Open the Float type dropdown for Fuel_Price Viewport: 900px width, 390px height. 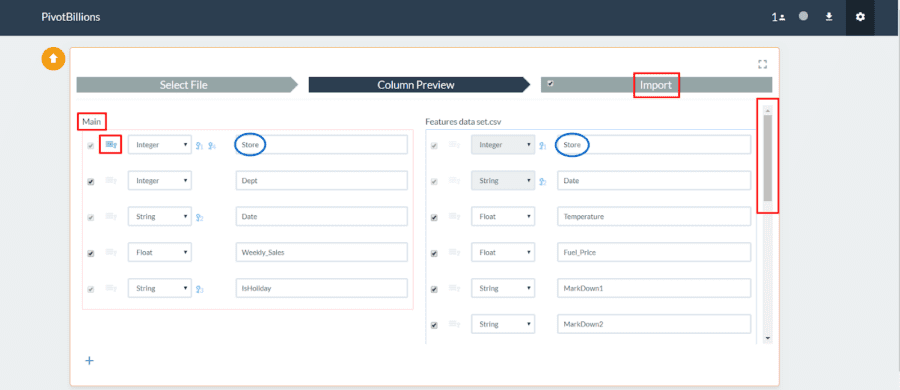(503, 252)
